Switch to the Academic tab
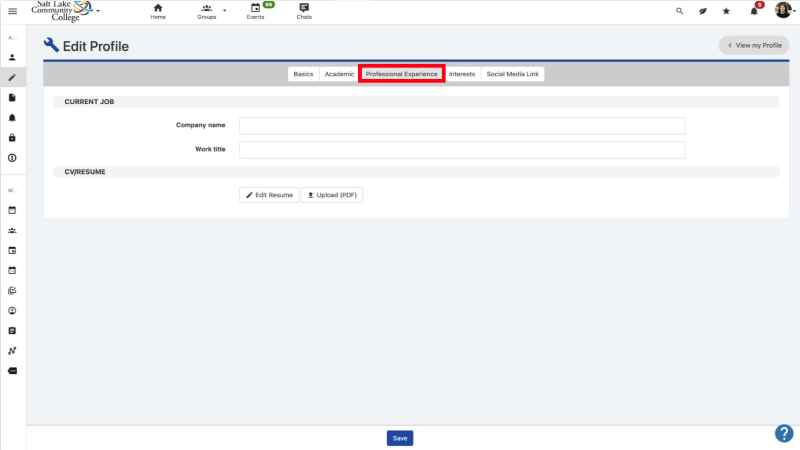 click(x=339, y=74)
